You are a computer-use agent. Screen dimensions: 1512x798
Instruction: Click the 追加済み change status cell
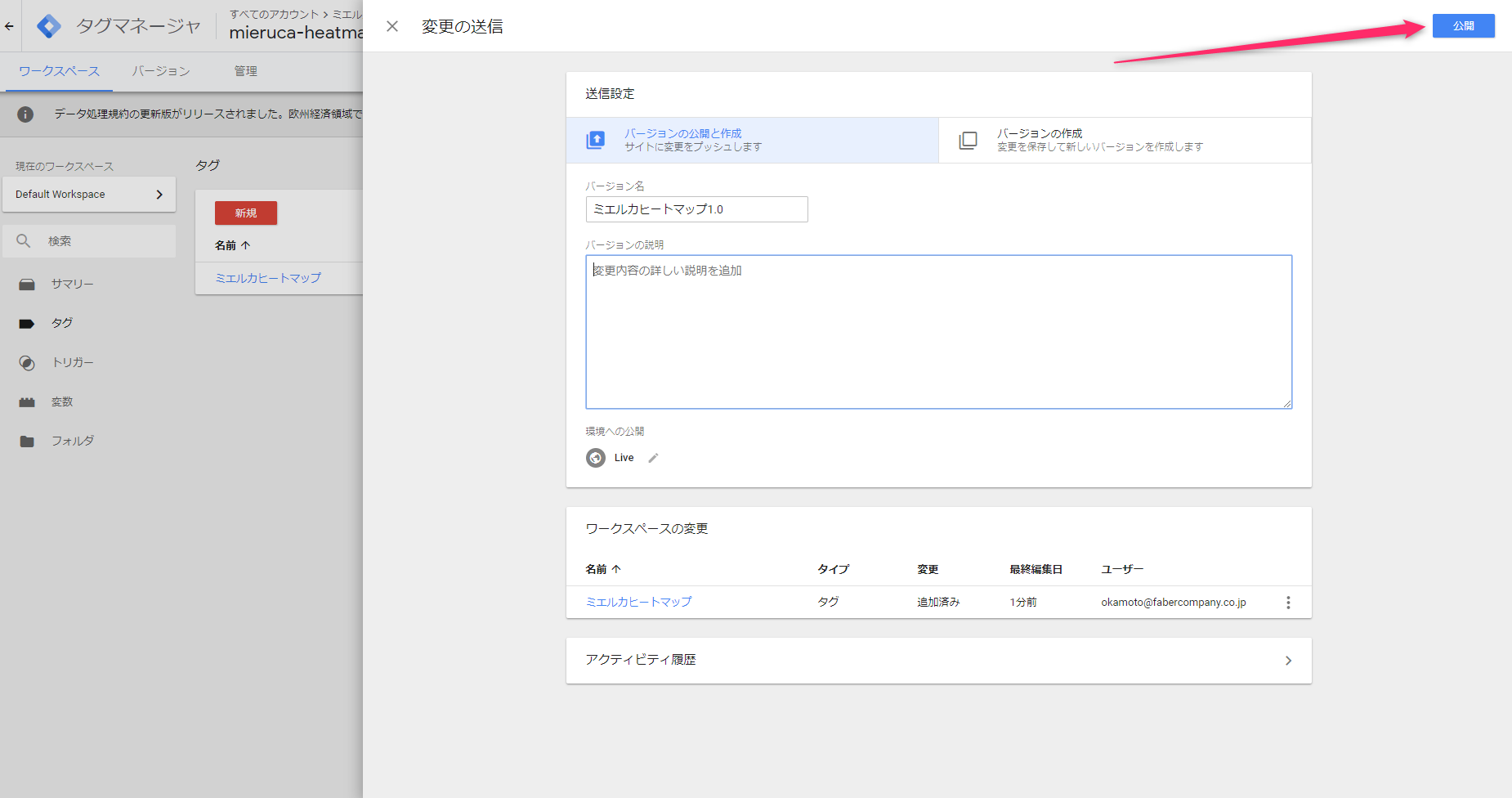point(938,602)
